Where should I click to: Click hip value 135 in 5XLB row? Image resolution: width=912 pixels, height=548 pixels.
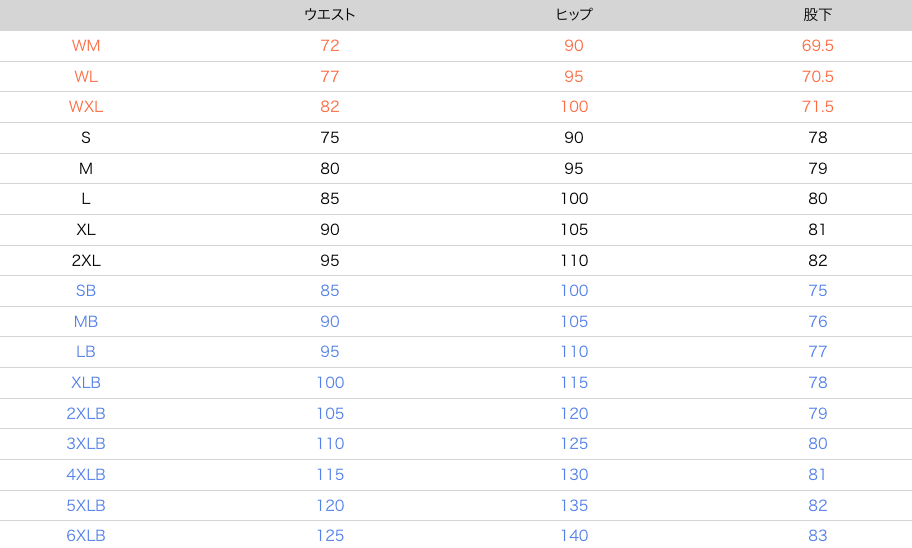[x=574, y=505]
